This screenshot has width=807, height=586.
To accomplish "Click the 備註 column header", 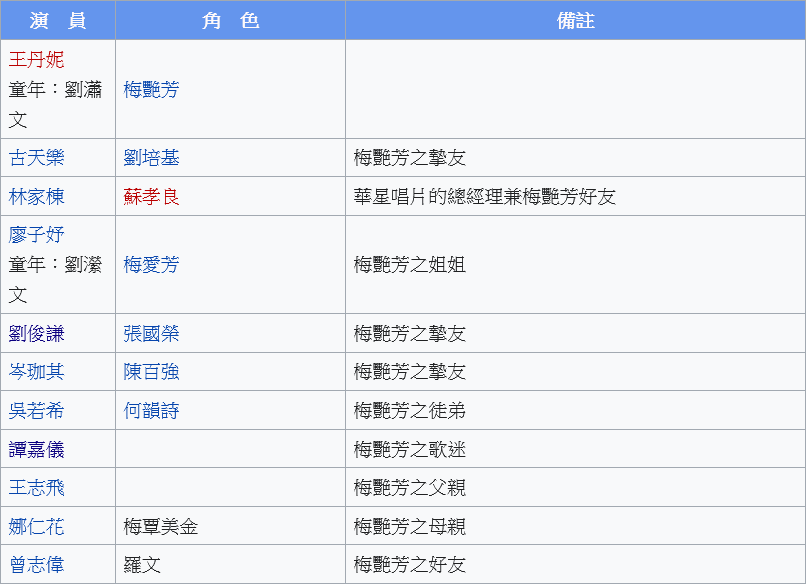I will (575, 21).
